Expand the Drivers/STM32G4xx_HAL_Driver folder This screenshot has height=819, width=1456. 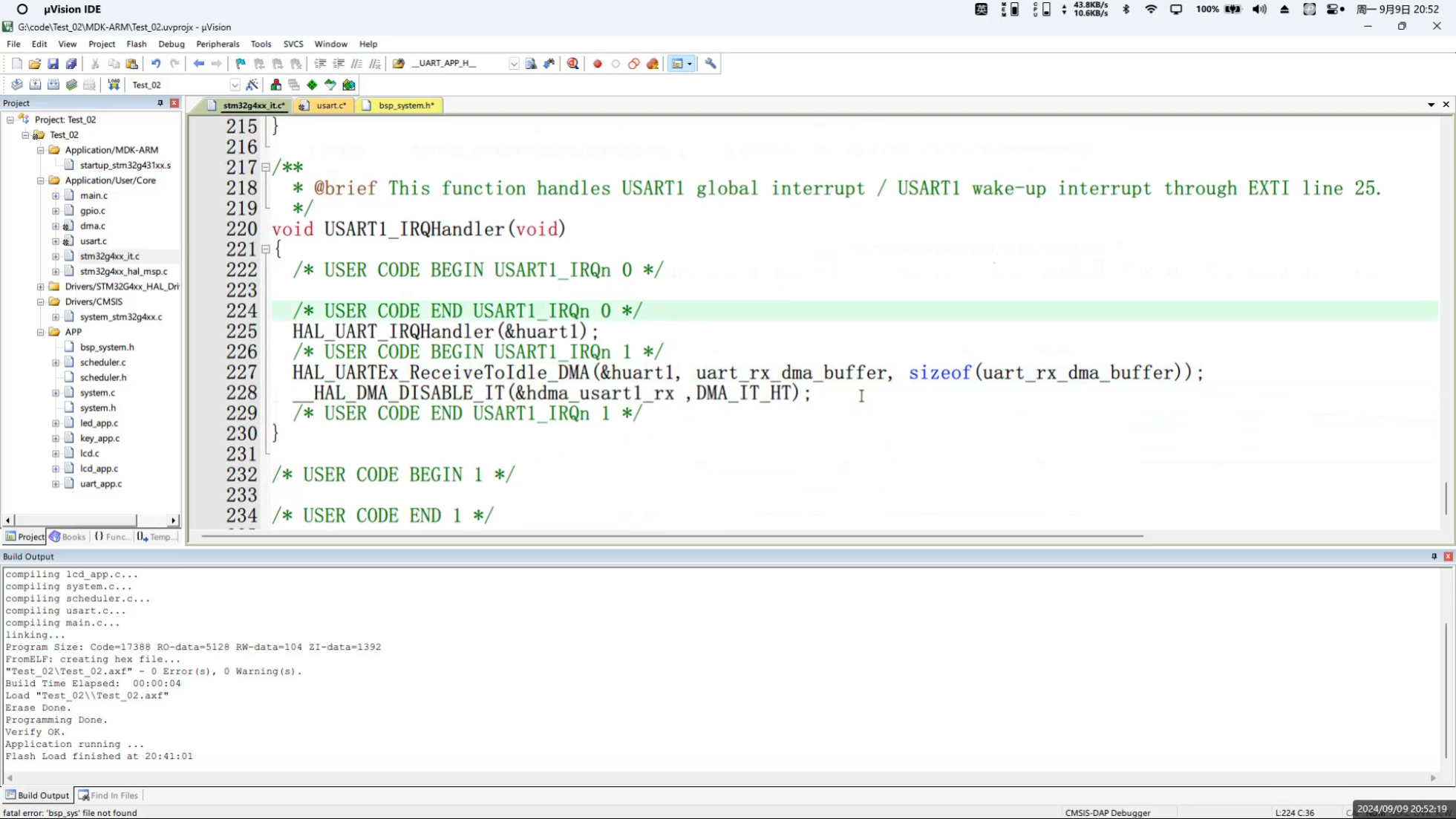click(41, 287)
